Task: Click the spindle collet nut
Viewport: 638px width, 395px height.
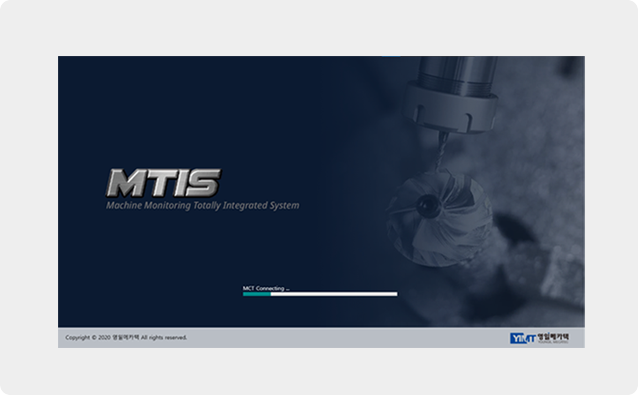Action: [x=451, y=108]
